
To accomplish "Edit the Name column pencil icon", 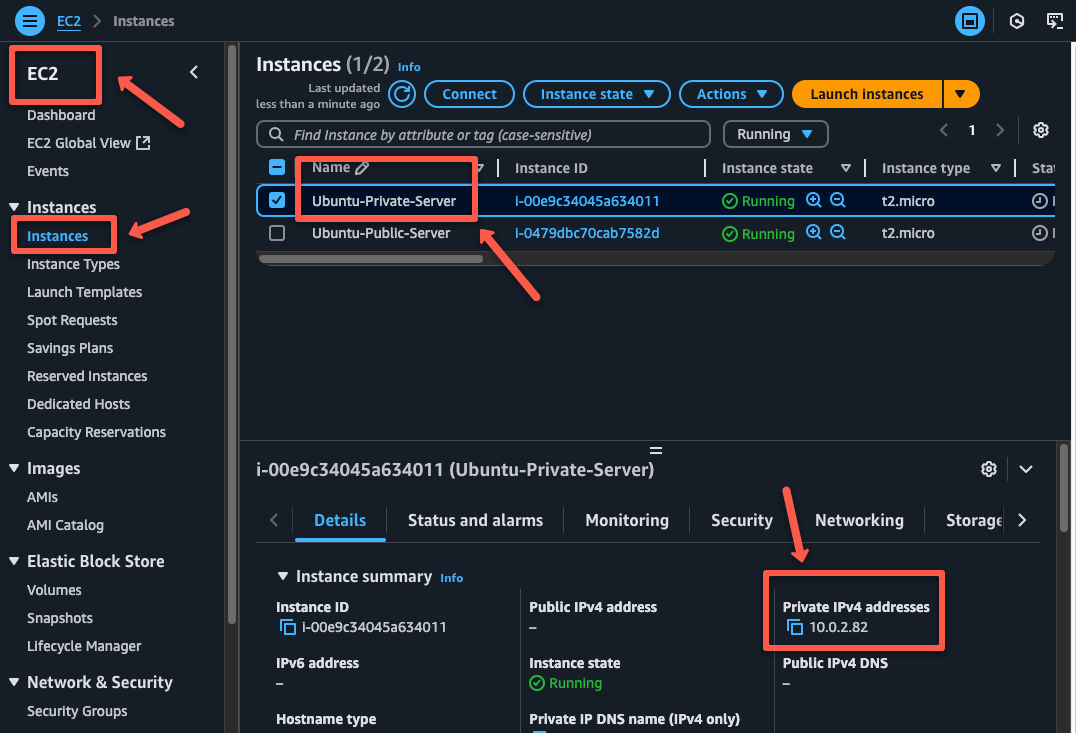I will coord(362,167).
